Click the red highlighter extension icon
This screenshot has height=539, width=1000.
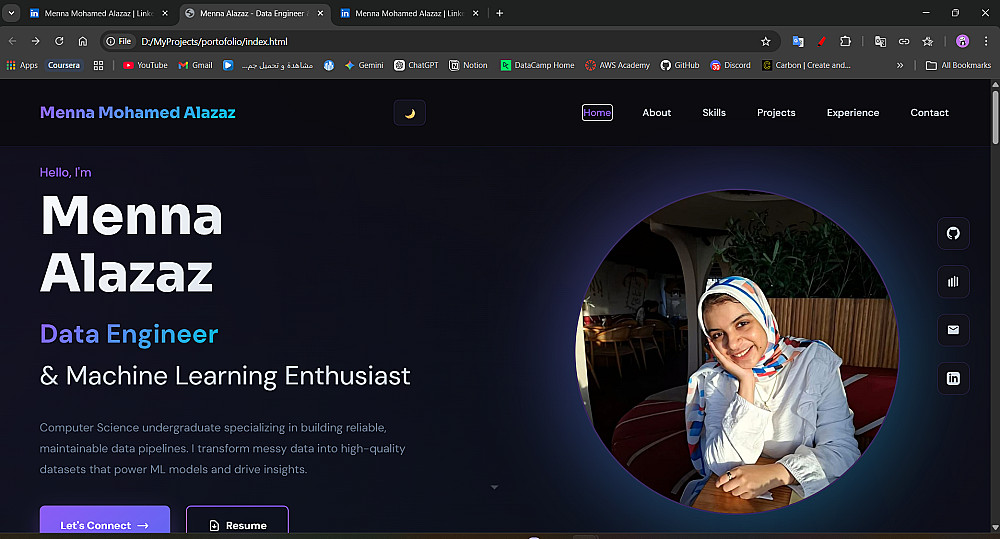tap(821, 41)
